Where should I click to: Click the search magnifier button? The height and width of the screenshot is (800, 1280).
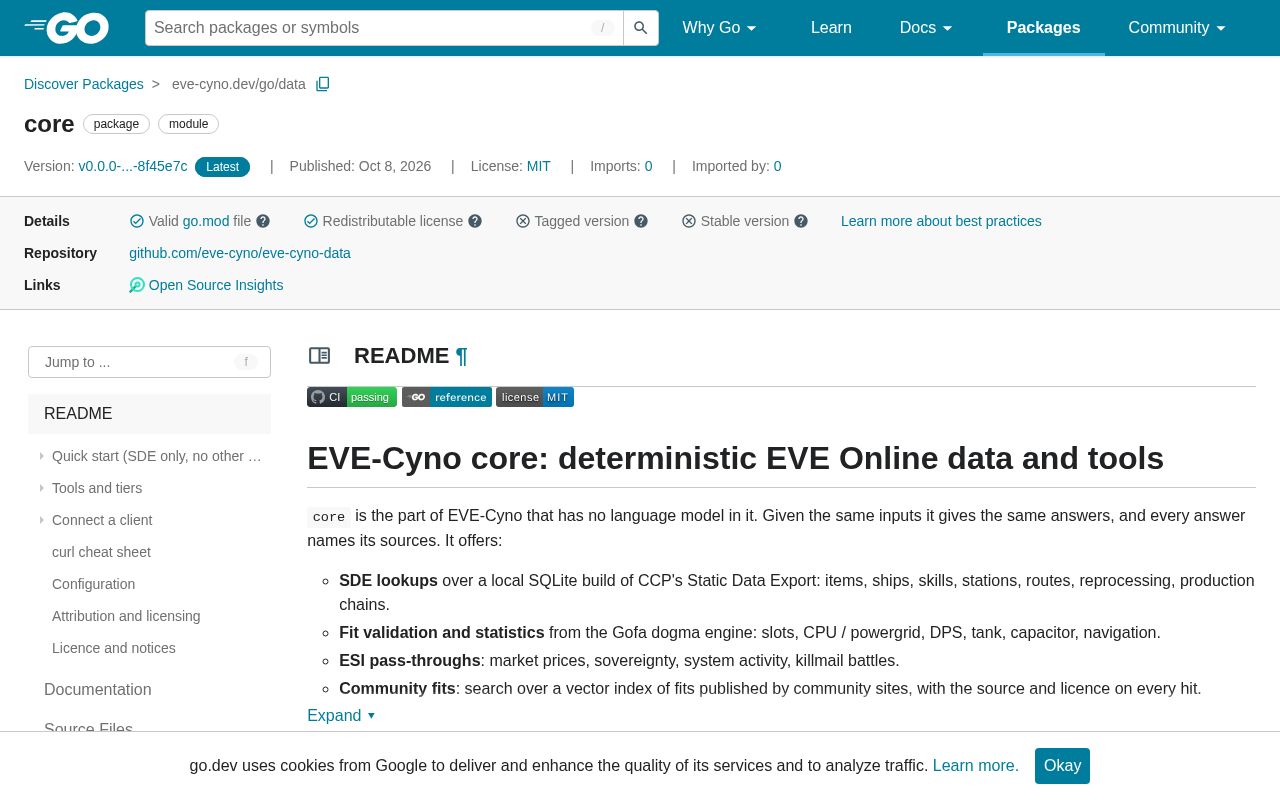click(641, 28)
